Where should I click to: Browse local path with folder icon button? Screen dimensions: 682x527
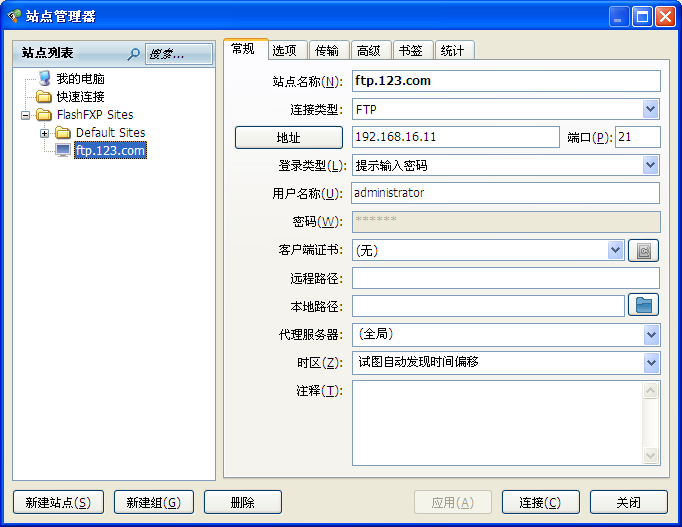pos(644,305)
